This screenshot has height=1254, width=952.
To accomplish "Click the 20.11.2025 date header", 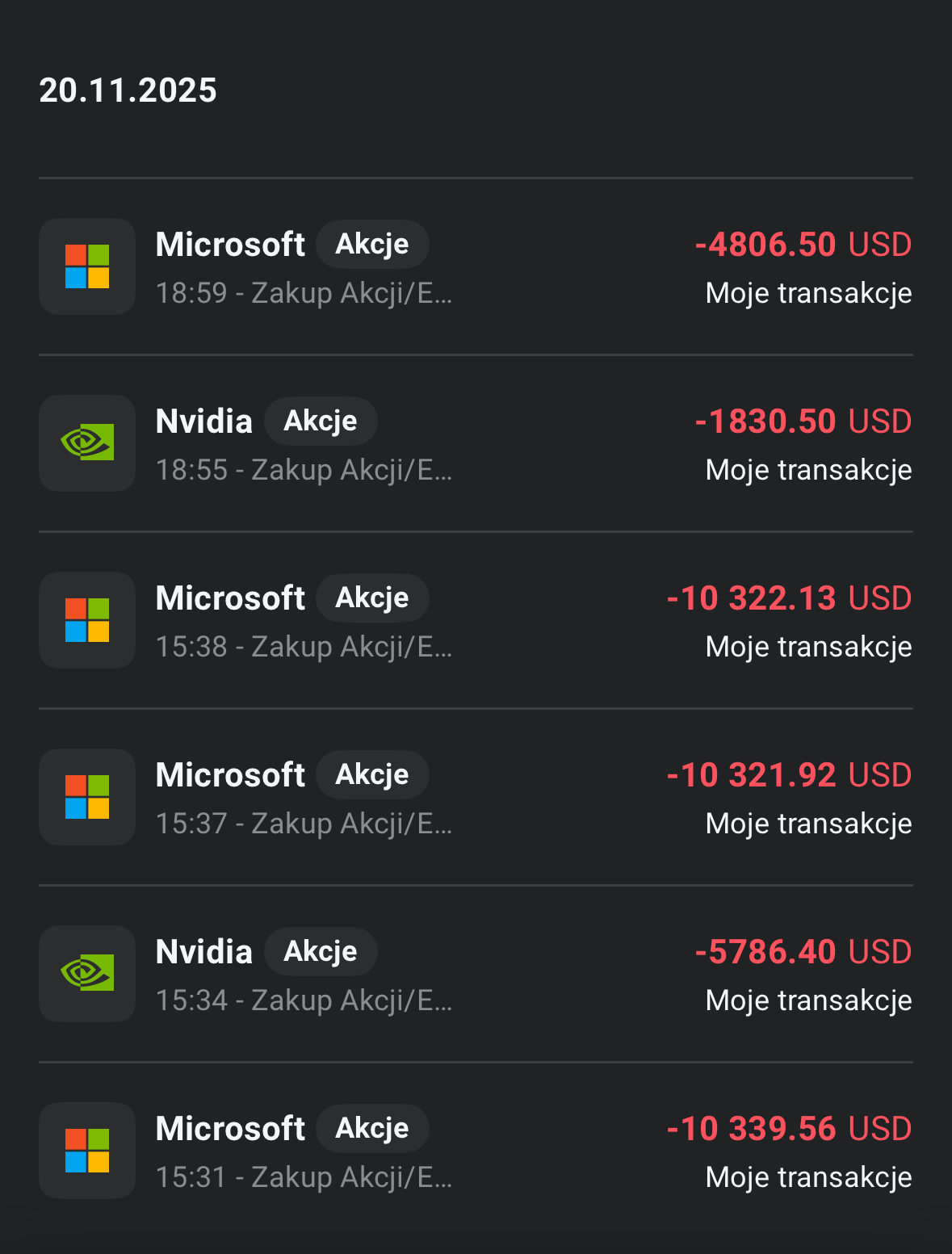I will coord(128,90).
